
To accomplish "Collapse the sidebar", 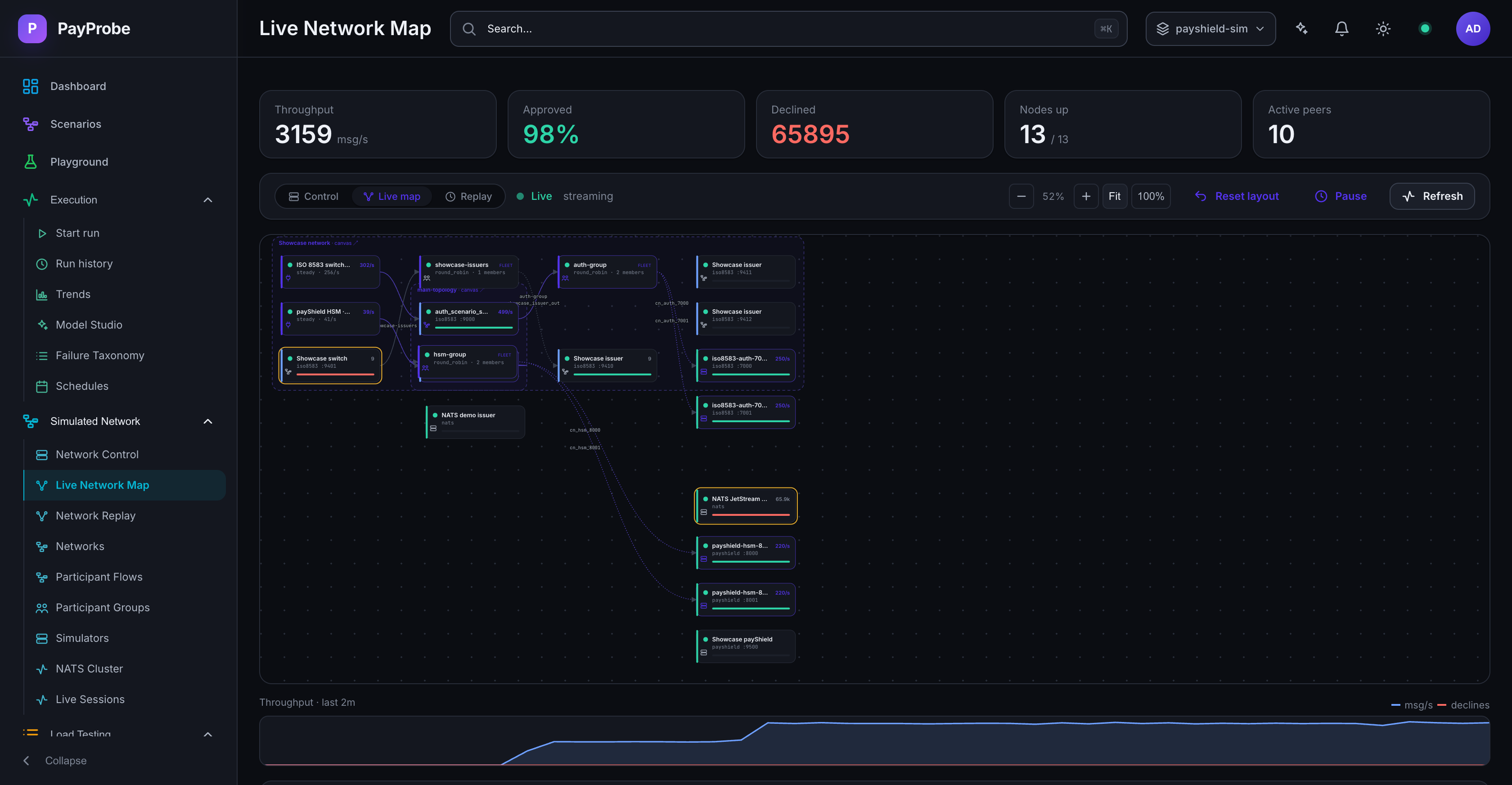I will [x=54, y=760].
